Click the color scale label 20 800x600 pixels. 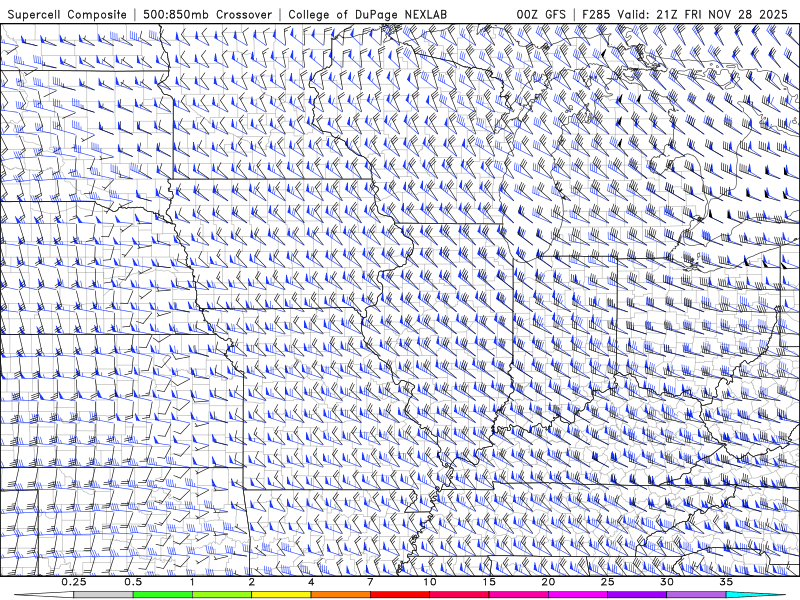[548, 582]
